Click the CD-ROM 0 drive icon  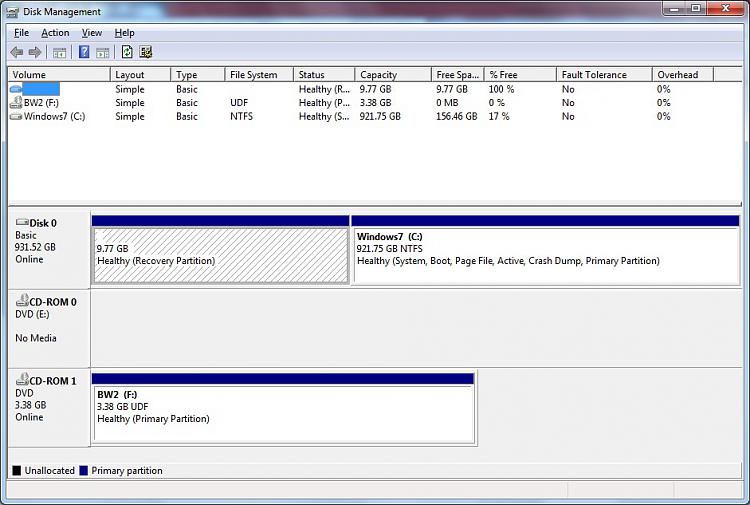pyautogui.click(x=22, y=300)
